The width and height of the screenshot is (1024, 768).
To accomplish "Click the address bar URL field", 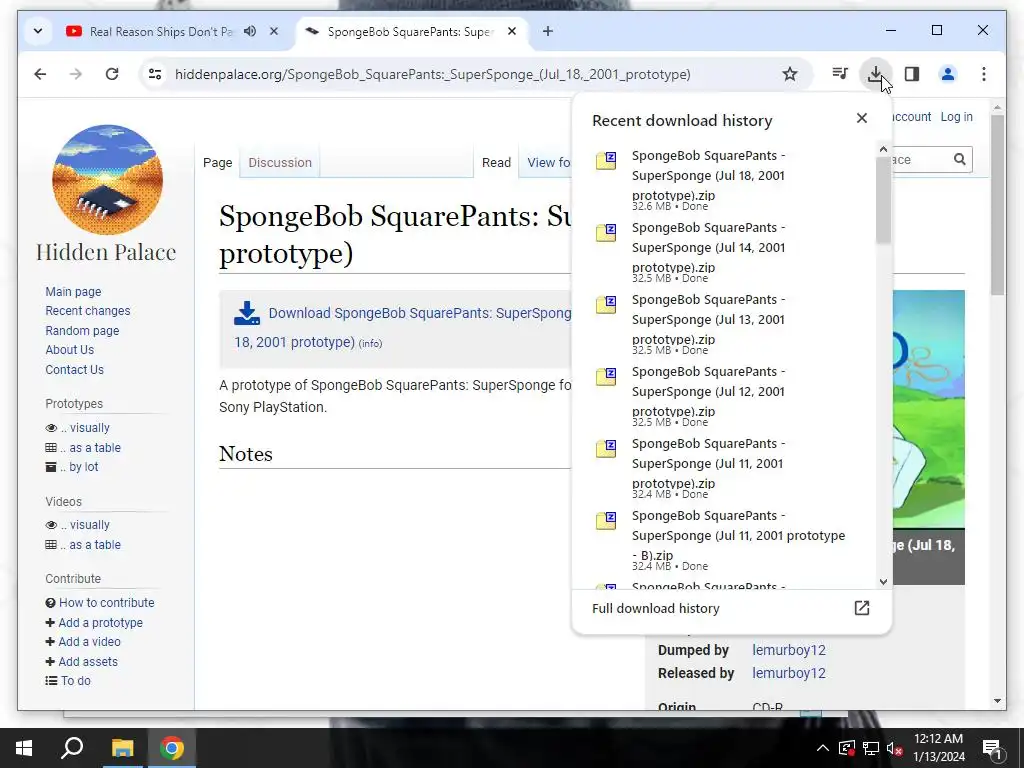I will click(x=432, y=74).
